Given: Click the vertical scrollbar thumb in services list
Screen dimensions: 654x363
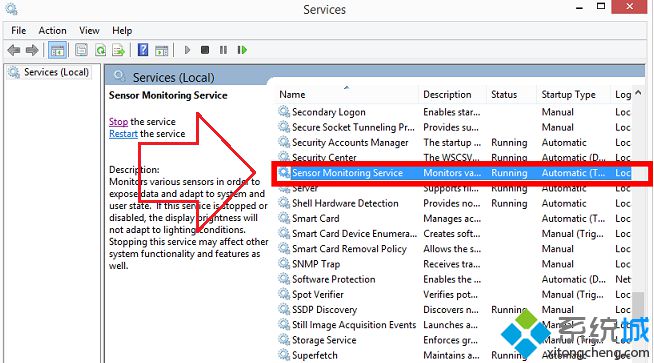Looking at the screenshot, I should [639, 307].
